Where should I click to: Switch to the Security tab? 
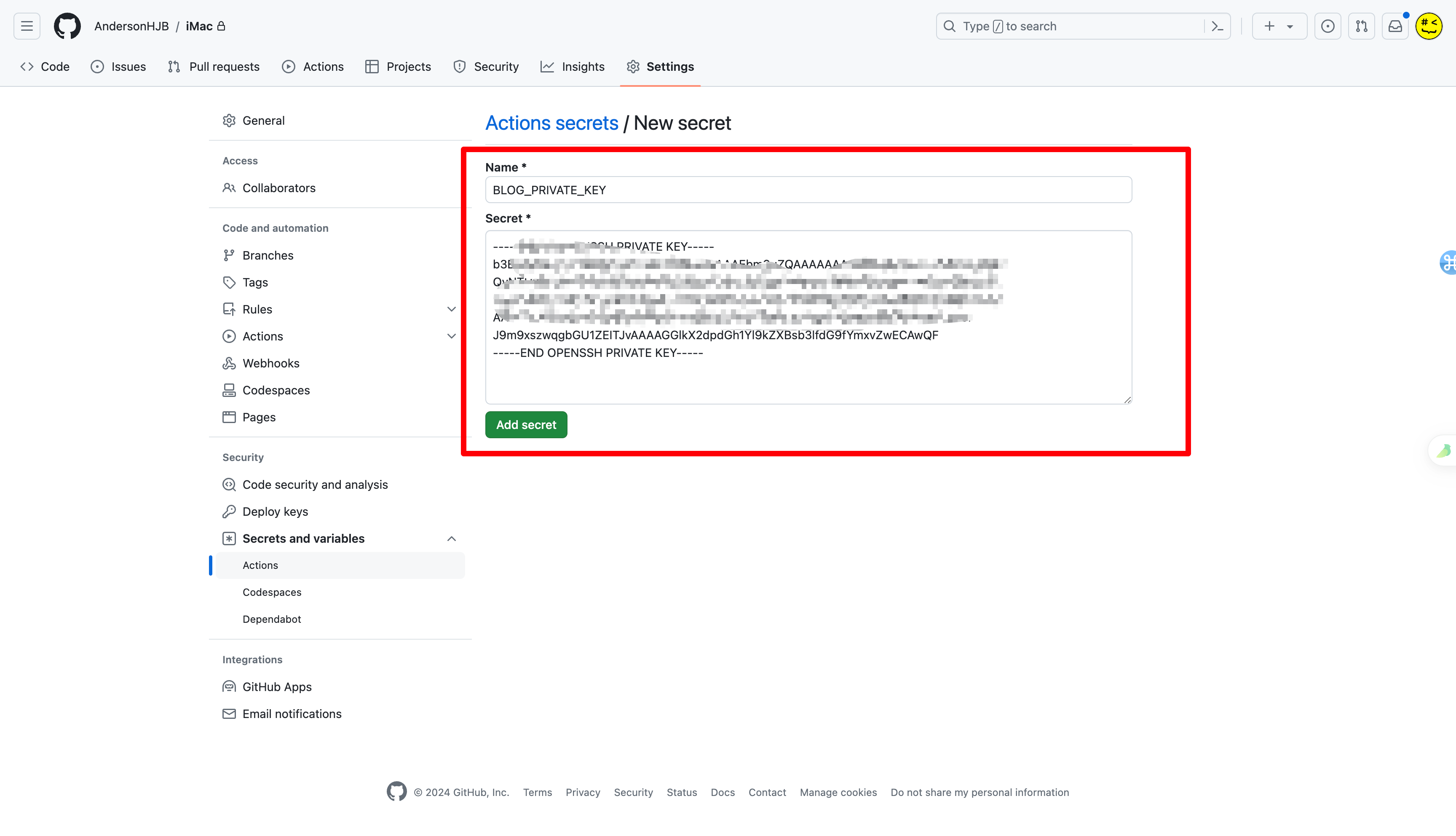485,67
